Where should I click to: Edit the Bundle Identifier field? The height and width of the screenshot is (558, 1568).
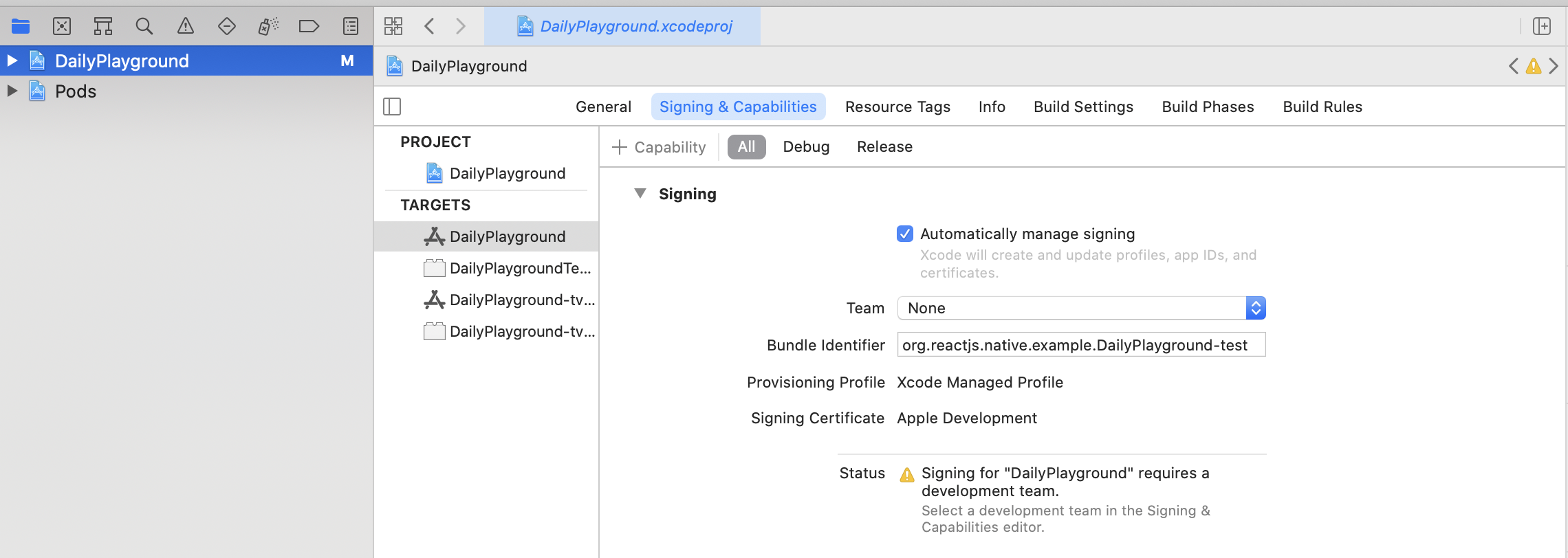pyautogui.click(x=1081, y=345)
